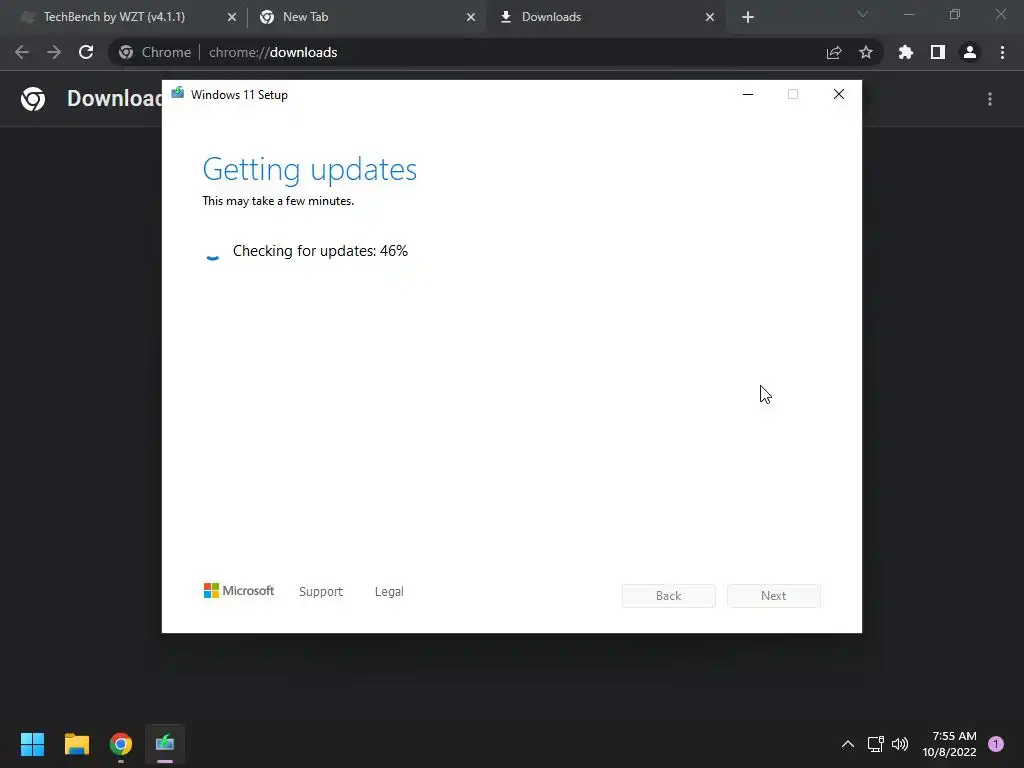The width and height of the screenshot is (1024, 768).
Task: Reload the downloads page
Action: [x=86, y=52]
